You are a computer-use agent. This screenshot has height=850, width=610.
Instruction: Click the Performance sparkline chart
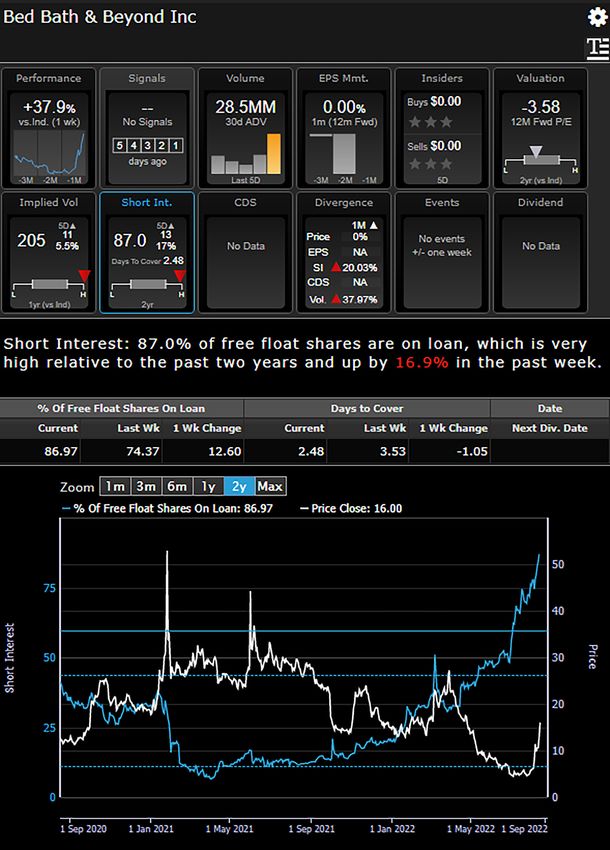(x=49, y=154)
